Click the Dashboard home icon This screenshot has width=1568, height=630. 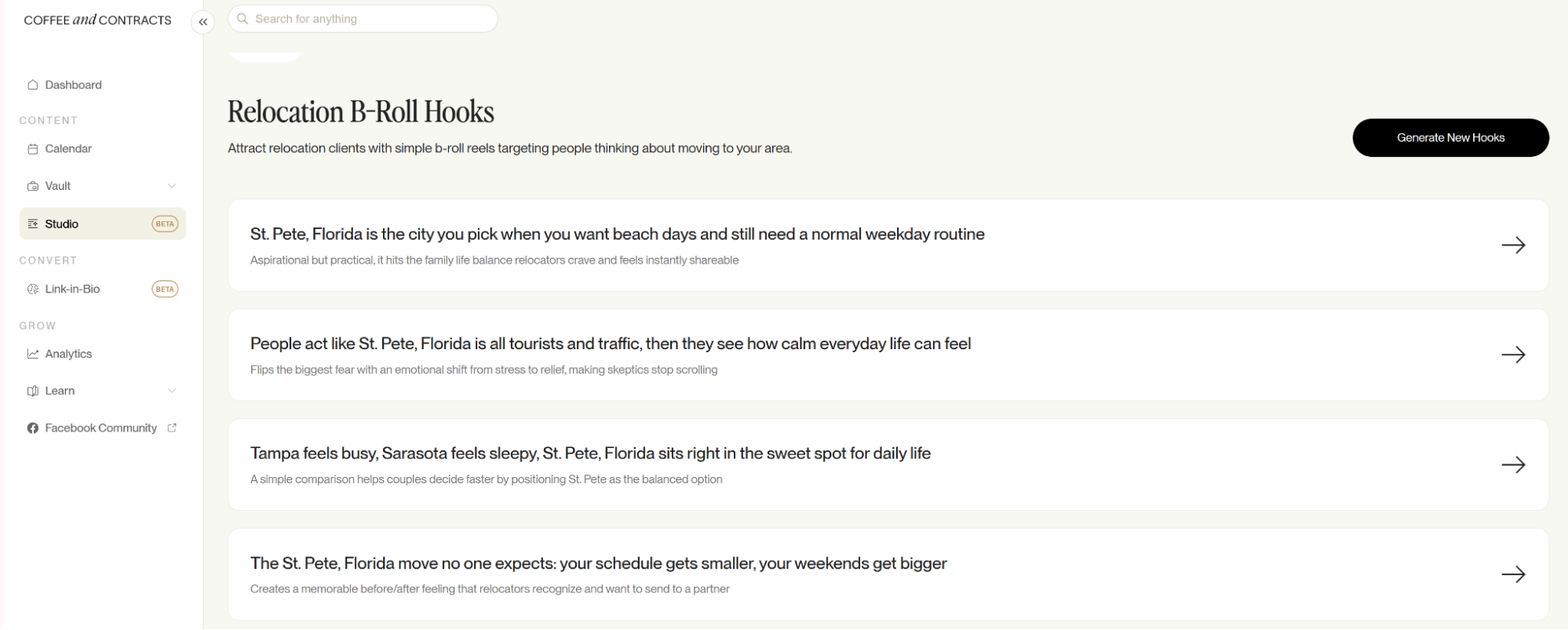pos(32,85)
